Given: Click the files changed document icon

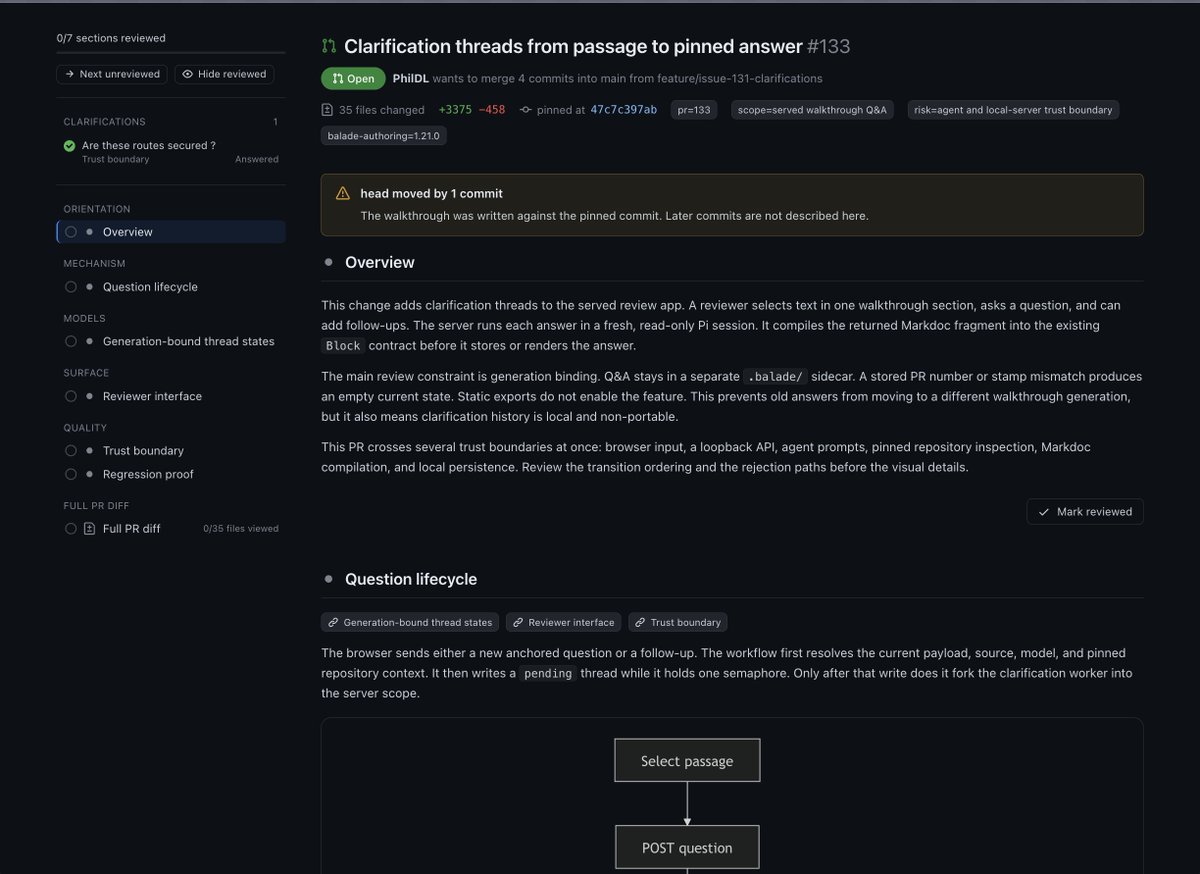Looking at the screenshot, I should (x=327, y=110).
